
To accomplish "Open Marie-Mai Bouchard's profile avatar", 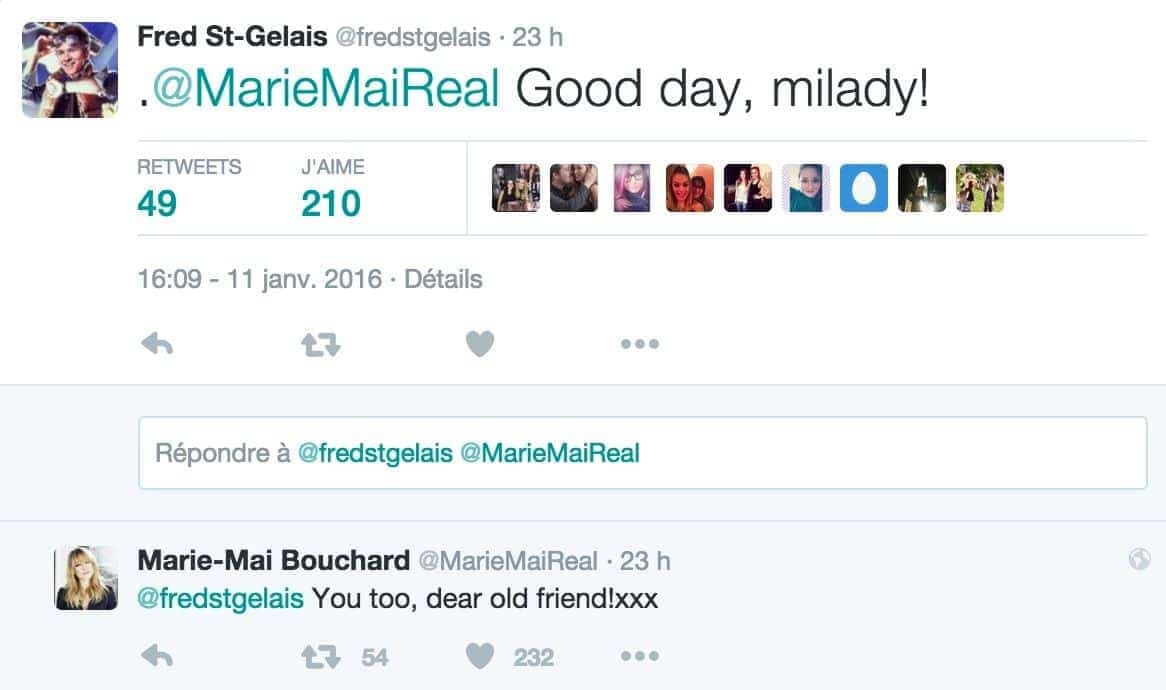I will pos(86,578).
